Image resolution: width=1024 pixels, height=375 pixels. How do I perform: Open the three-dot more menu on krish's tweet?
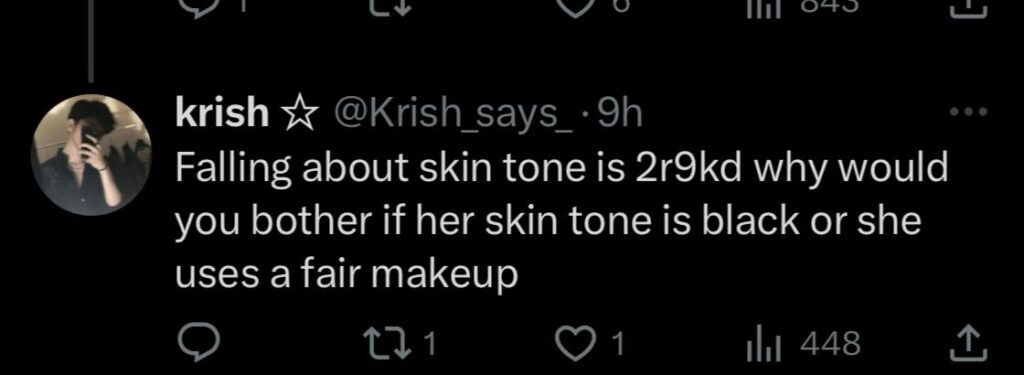pyautogui.click(x=970, y=112)
